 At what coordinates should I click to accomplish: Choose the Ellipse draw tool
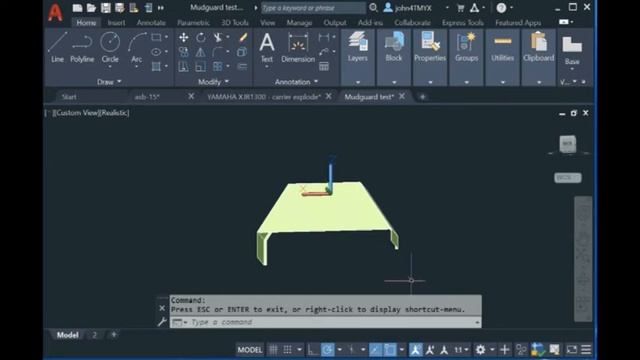click(156, 52)
